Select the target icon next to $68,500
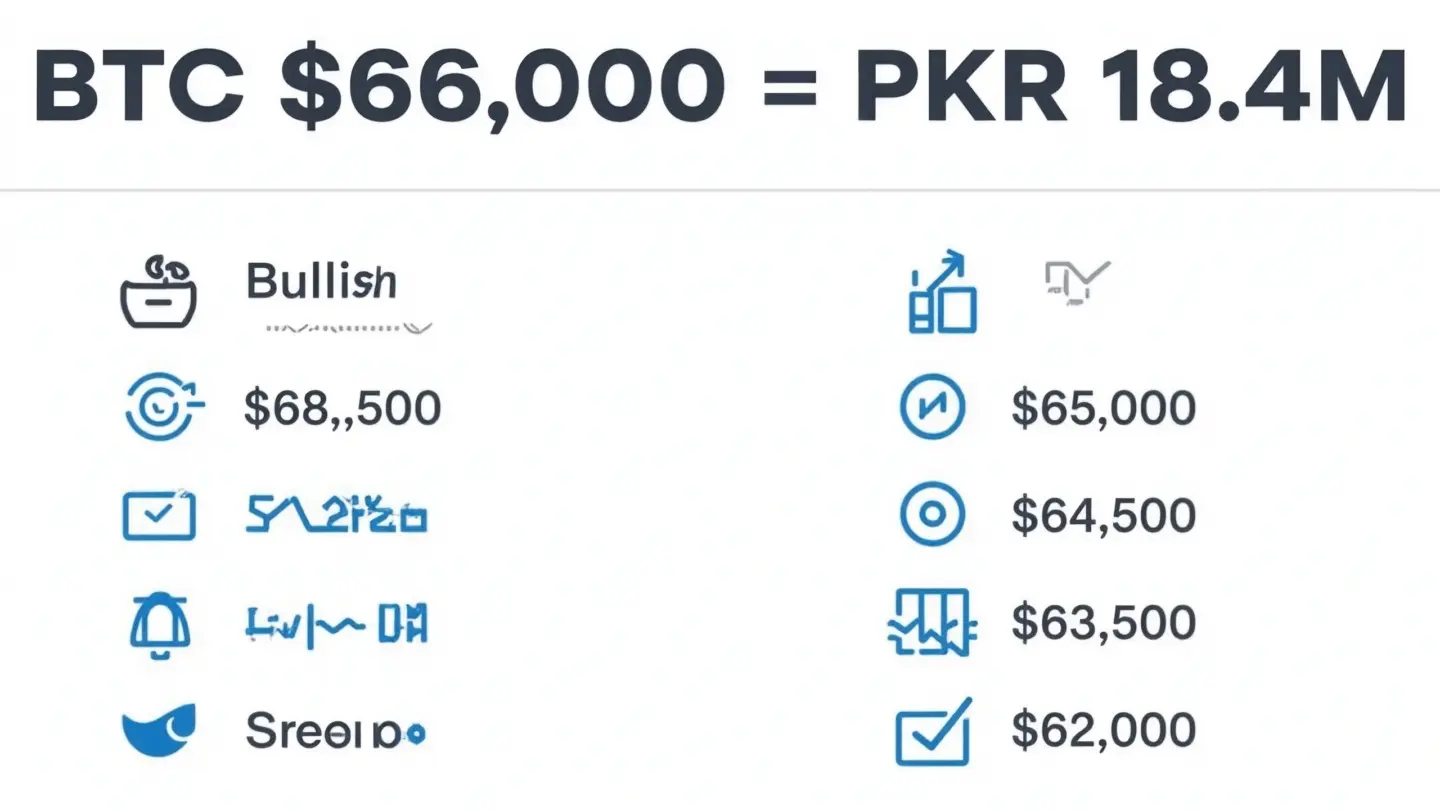This screenshot has height=810, width=1440. click(x=164, y=408)
